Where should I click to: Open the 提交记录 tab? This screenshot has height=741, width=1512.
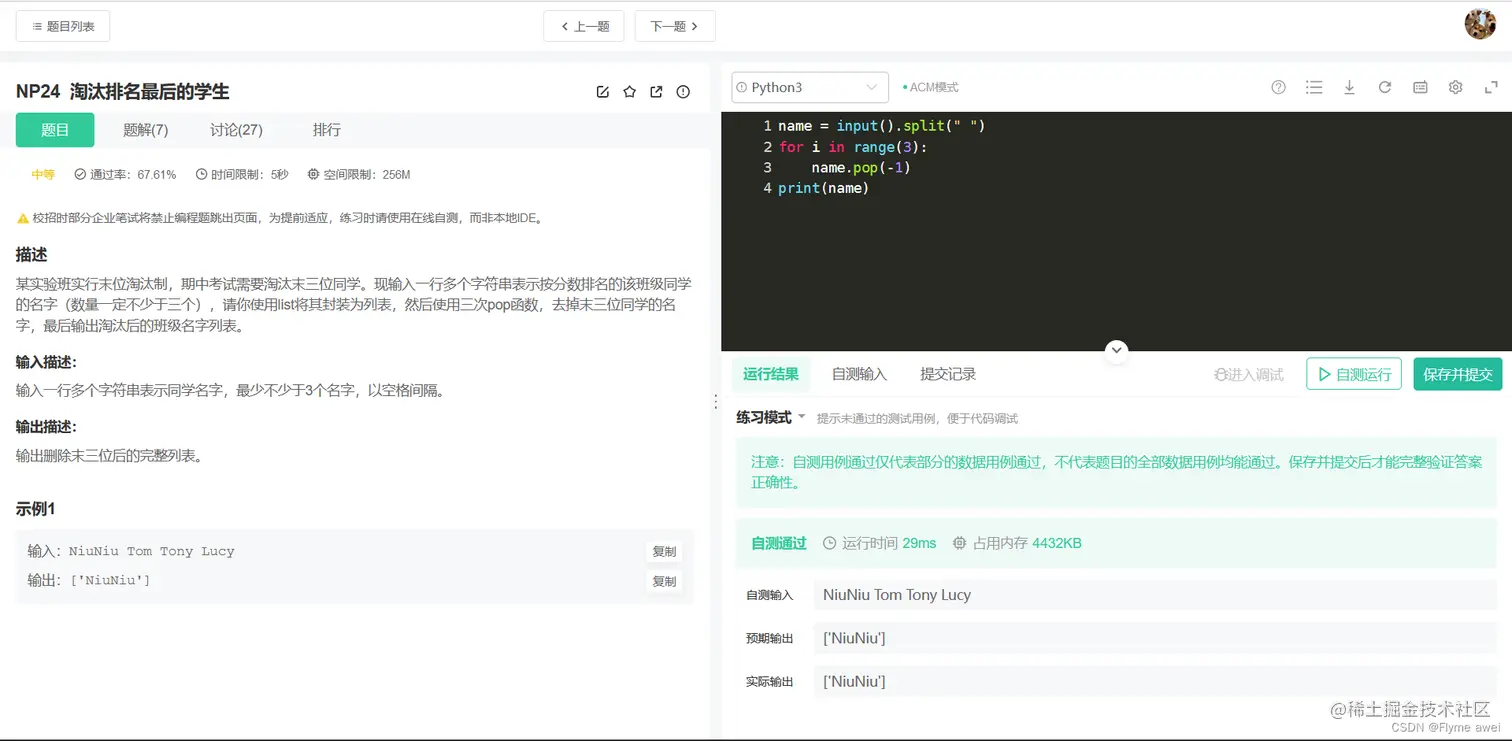947,374
